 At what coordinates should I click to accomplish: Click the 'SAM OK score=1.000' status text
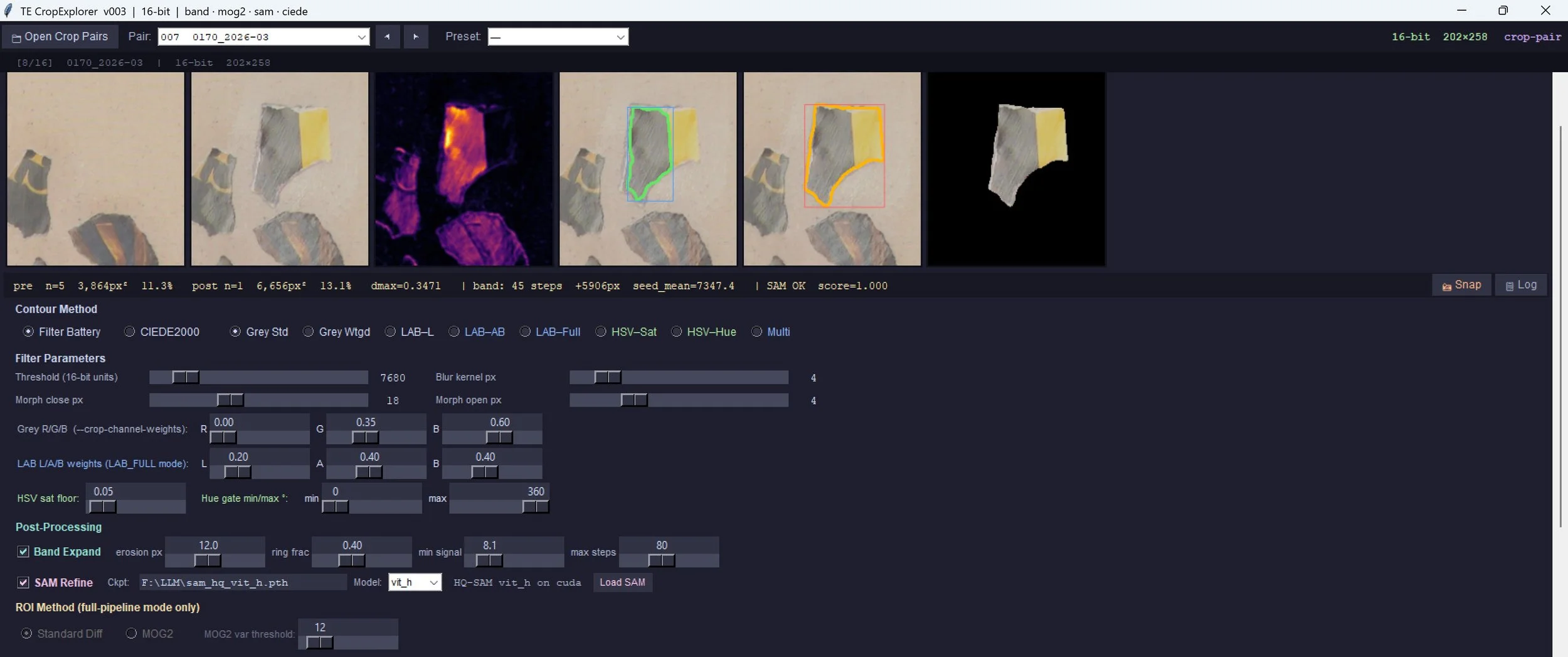pos(827,286)
